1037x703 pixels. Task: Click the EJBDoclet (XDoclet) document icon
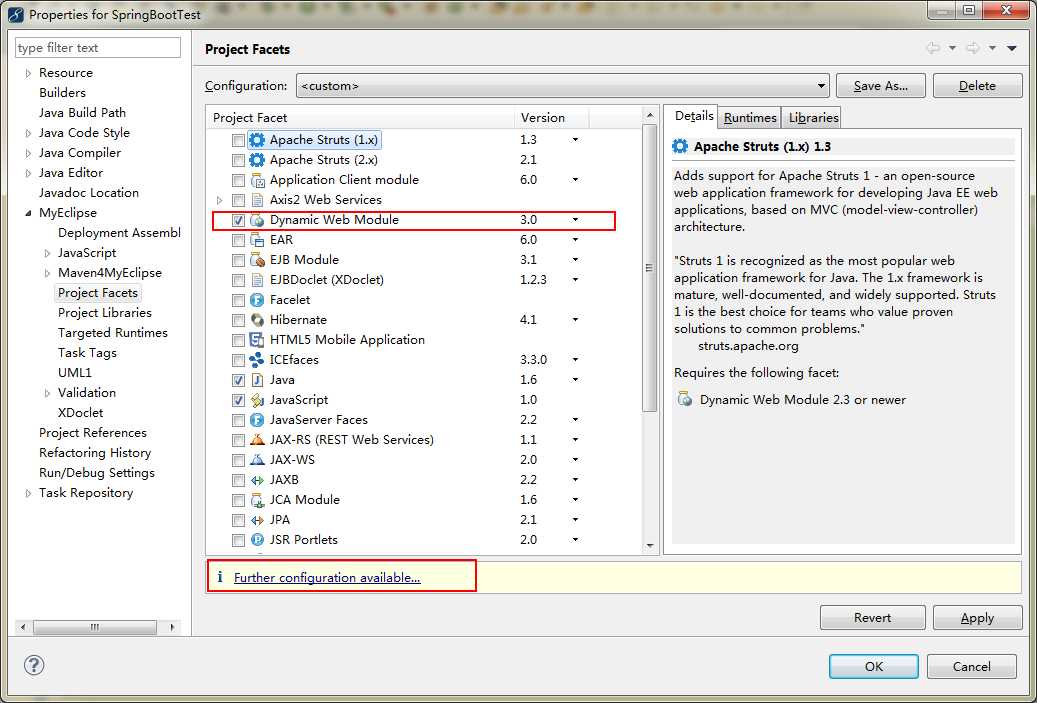pos(257,280)
